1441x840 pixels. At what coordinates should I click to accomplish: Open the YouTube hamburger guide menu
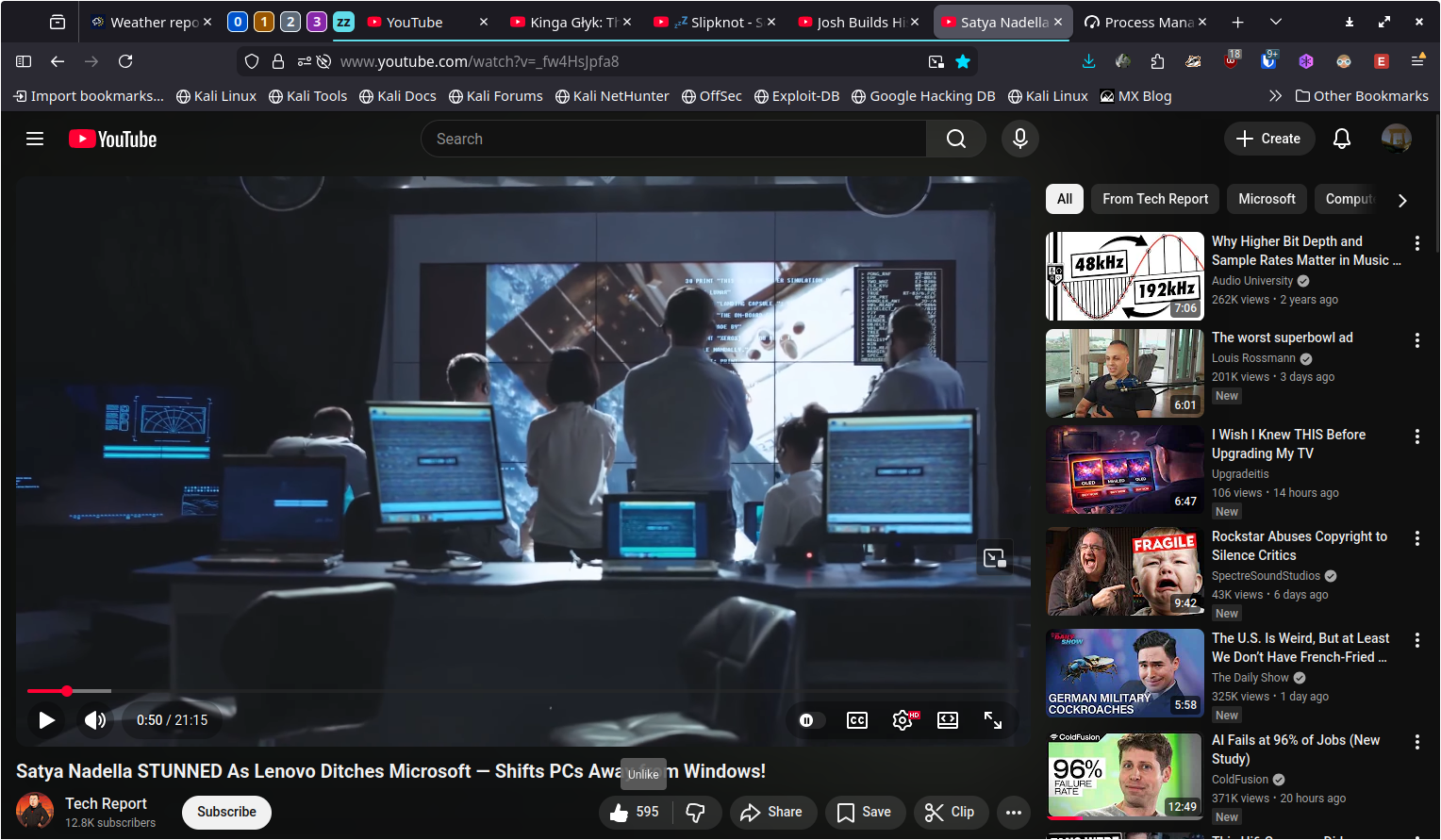point(35,139)
